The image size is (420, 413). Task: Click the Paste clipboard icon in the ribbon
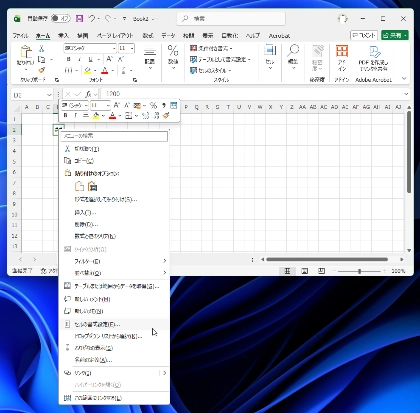(x=26, y=53)
